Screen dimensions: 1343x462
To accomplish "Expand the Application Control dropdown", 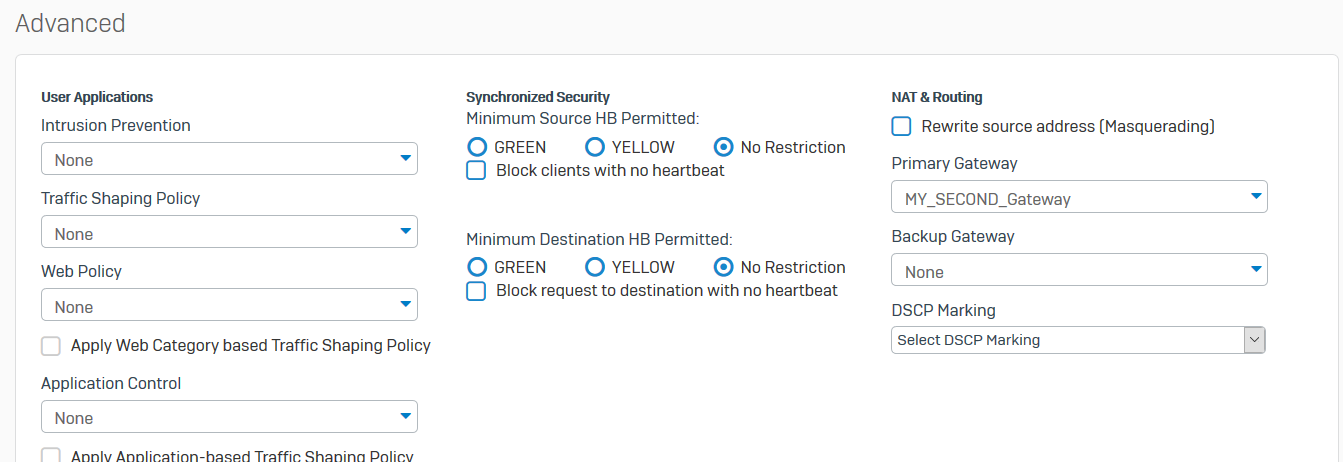I will (x=229, y=418).
